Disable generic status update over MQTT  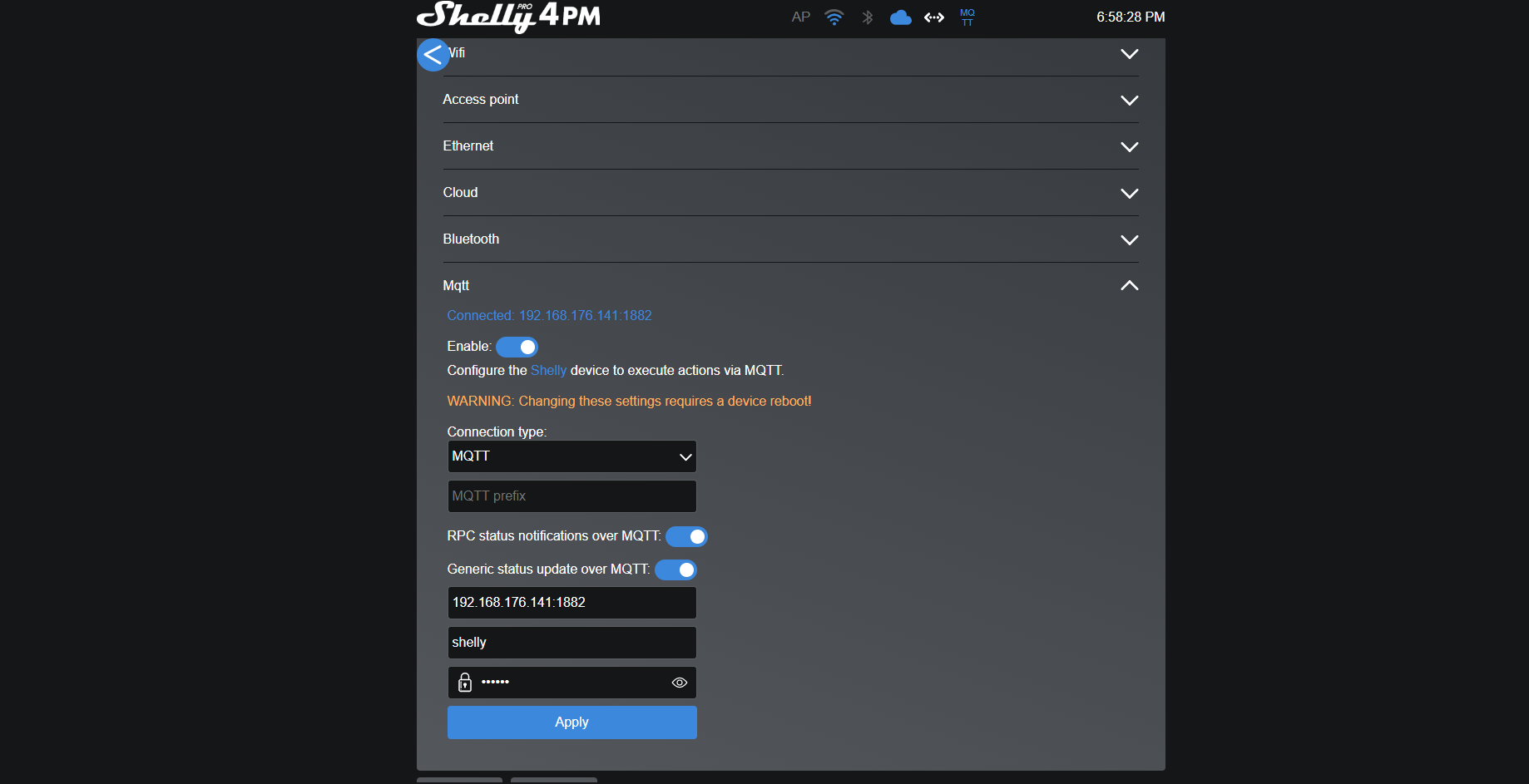675,570
